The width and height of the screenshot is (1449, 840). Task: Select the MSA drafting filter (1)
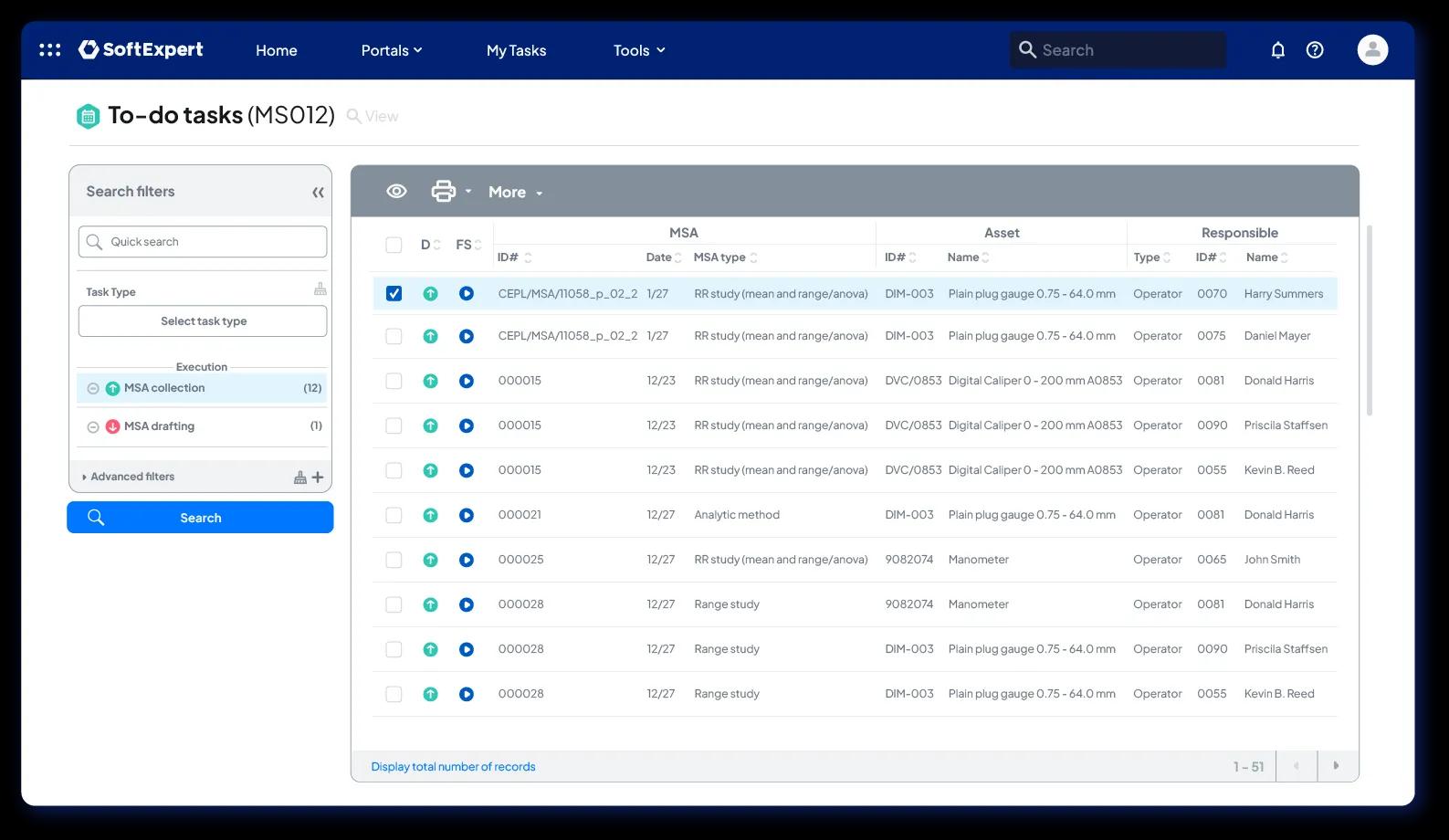coord(203,426)
